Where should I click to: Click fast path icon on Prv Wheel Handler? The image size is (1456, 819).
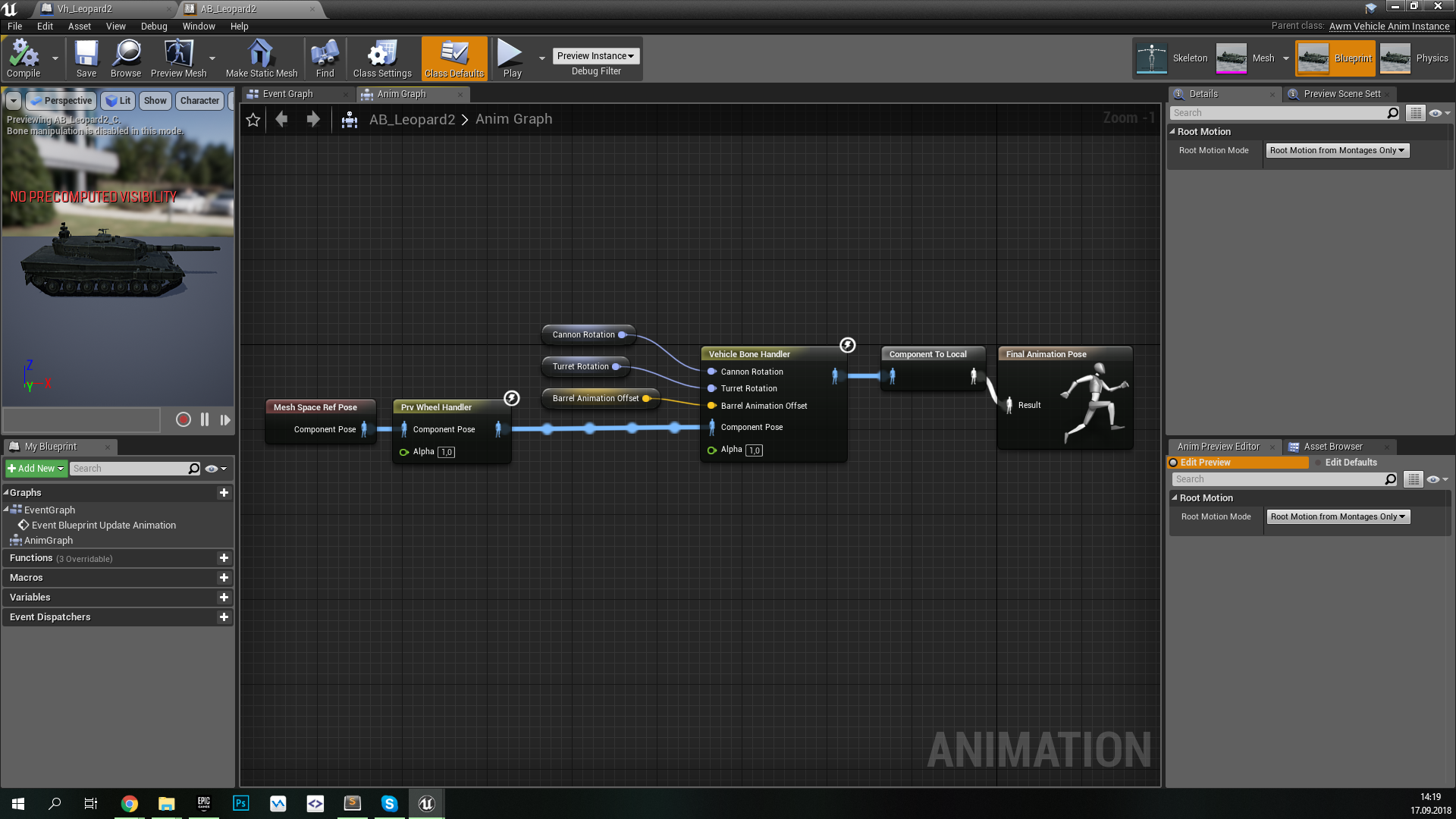(x=512, y=398)
